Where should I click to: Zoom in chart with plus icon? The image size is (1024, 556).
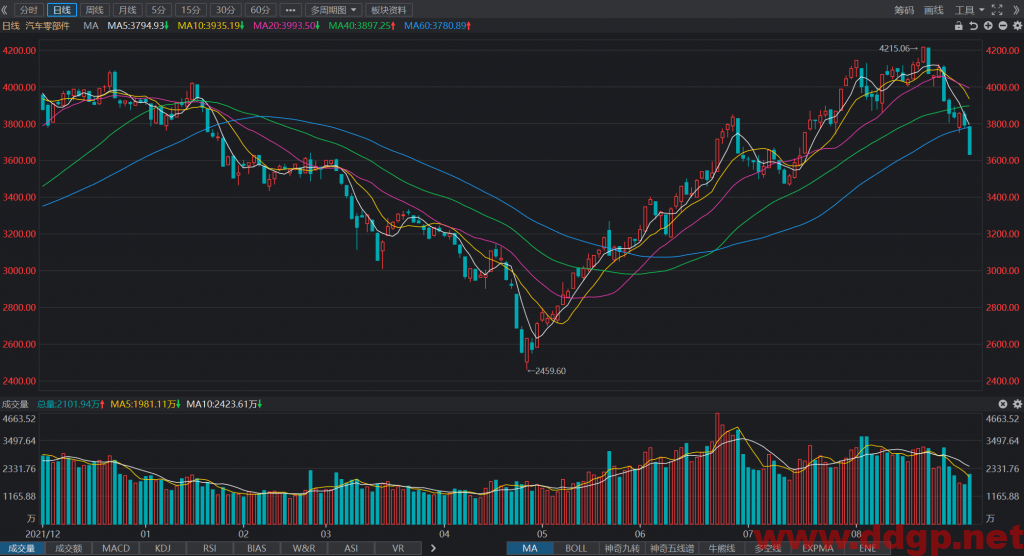tap(988, 25)
